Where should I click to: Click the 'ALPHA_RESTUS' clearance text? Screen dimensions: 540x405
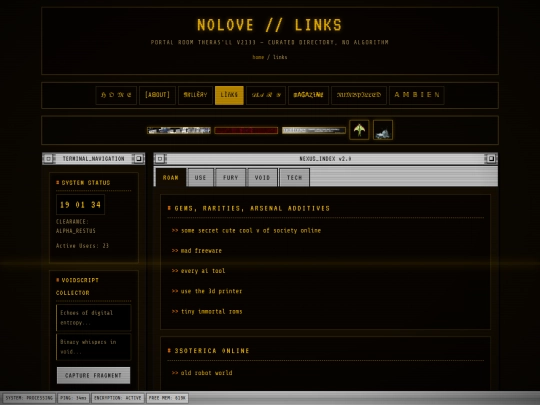click(x=76, y=231)
